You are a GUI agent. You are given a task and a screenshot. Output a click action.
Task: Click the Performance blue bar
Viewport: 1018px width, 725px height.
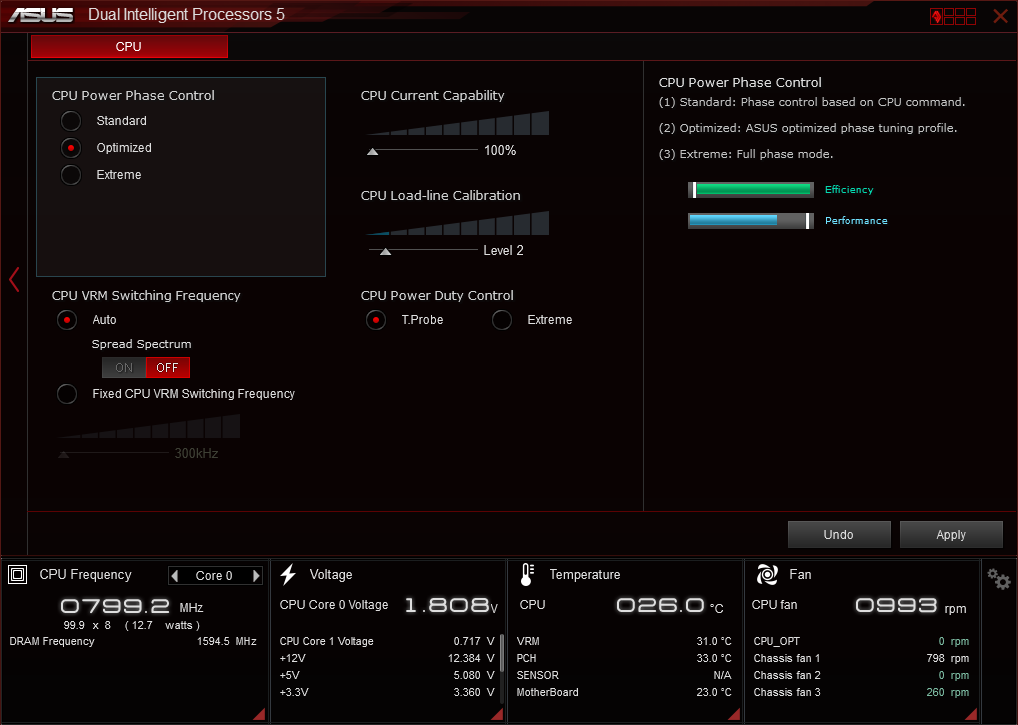(751, 221)
